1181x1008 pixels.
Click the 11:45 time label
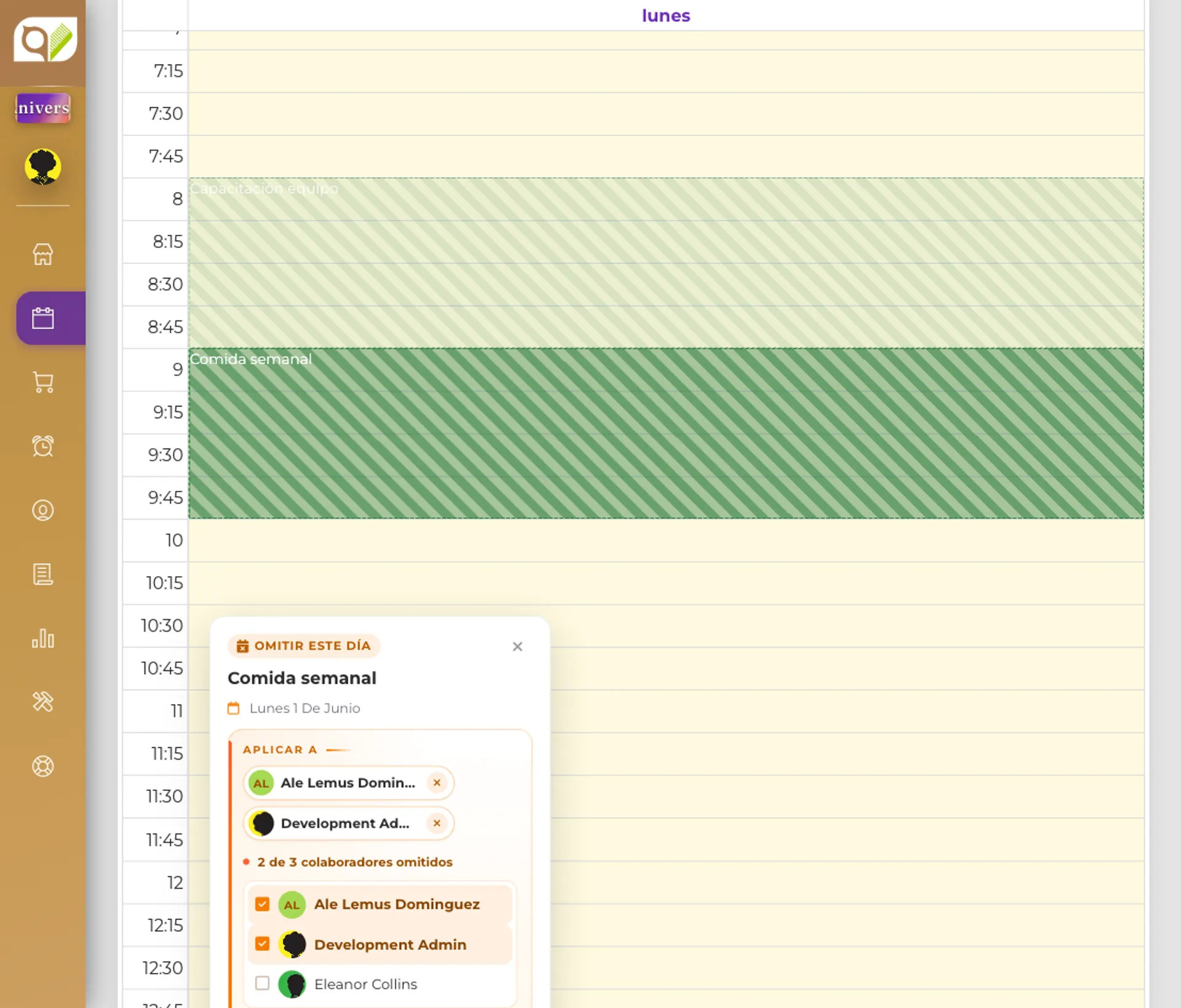[x=164, y=840]
